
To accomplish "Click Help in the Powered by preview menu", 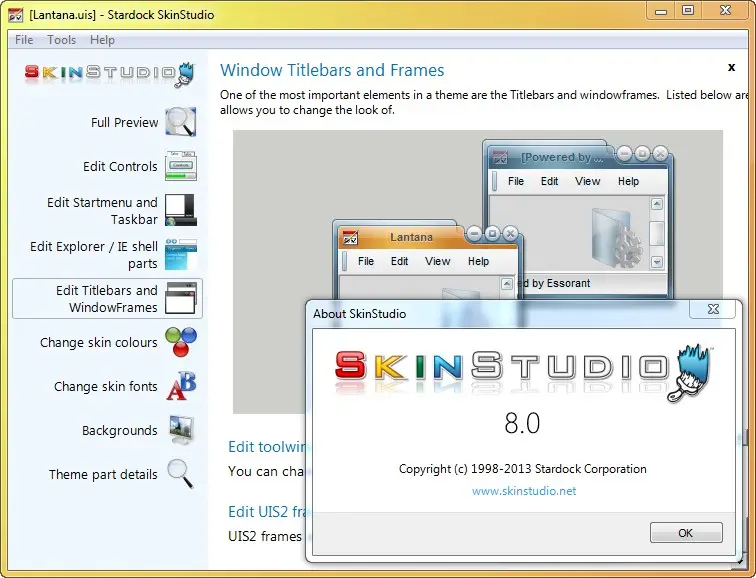I will point(628,181).
